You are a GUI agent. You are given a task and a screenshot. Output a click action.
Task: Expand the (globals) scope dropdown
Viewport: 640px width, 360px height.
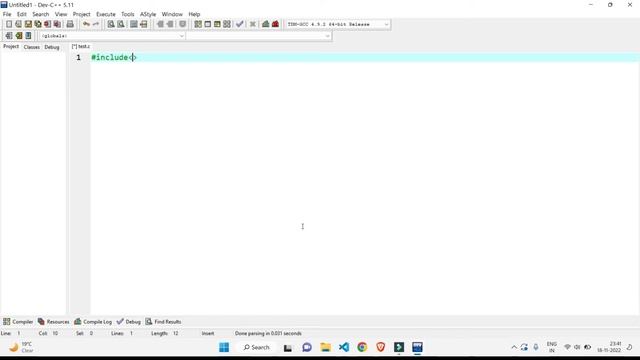coord(182,36)
